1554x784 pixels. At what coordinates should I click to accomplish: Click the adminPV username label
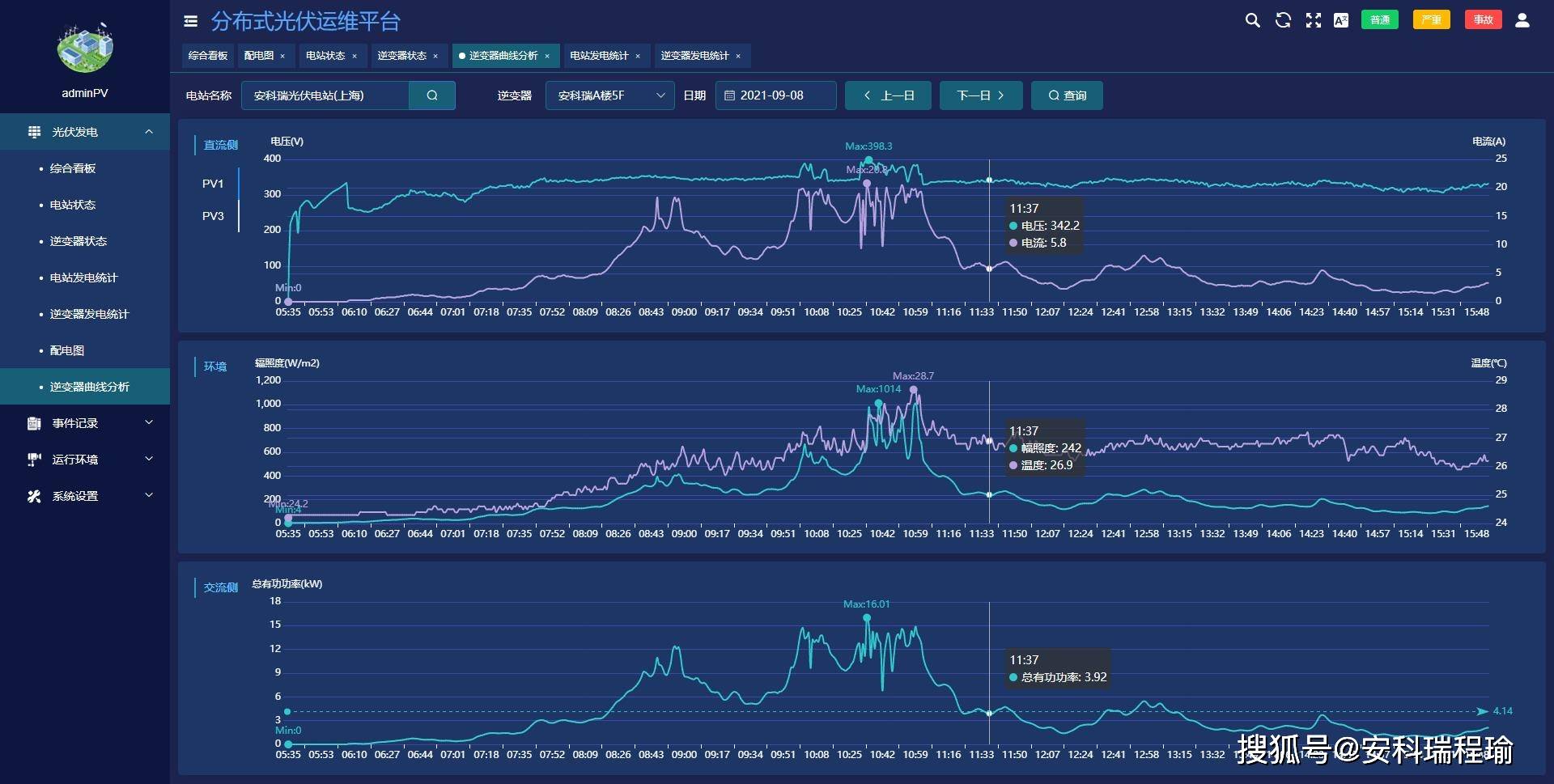pyautogui.click(x=85, y=93)
